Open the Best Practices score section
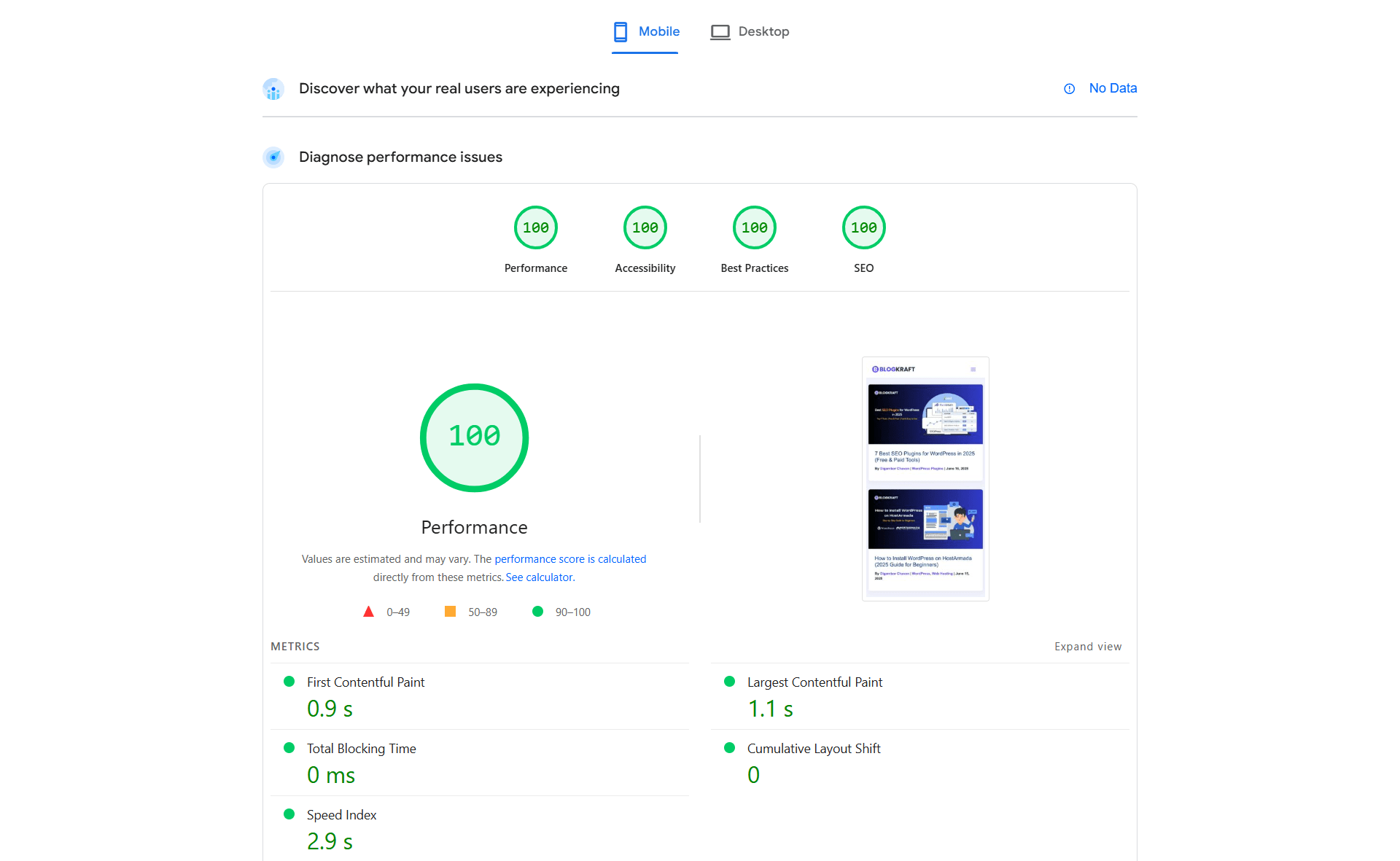This screenshot has width=1400, height=861. click(754, 227)
